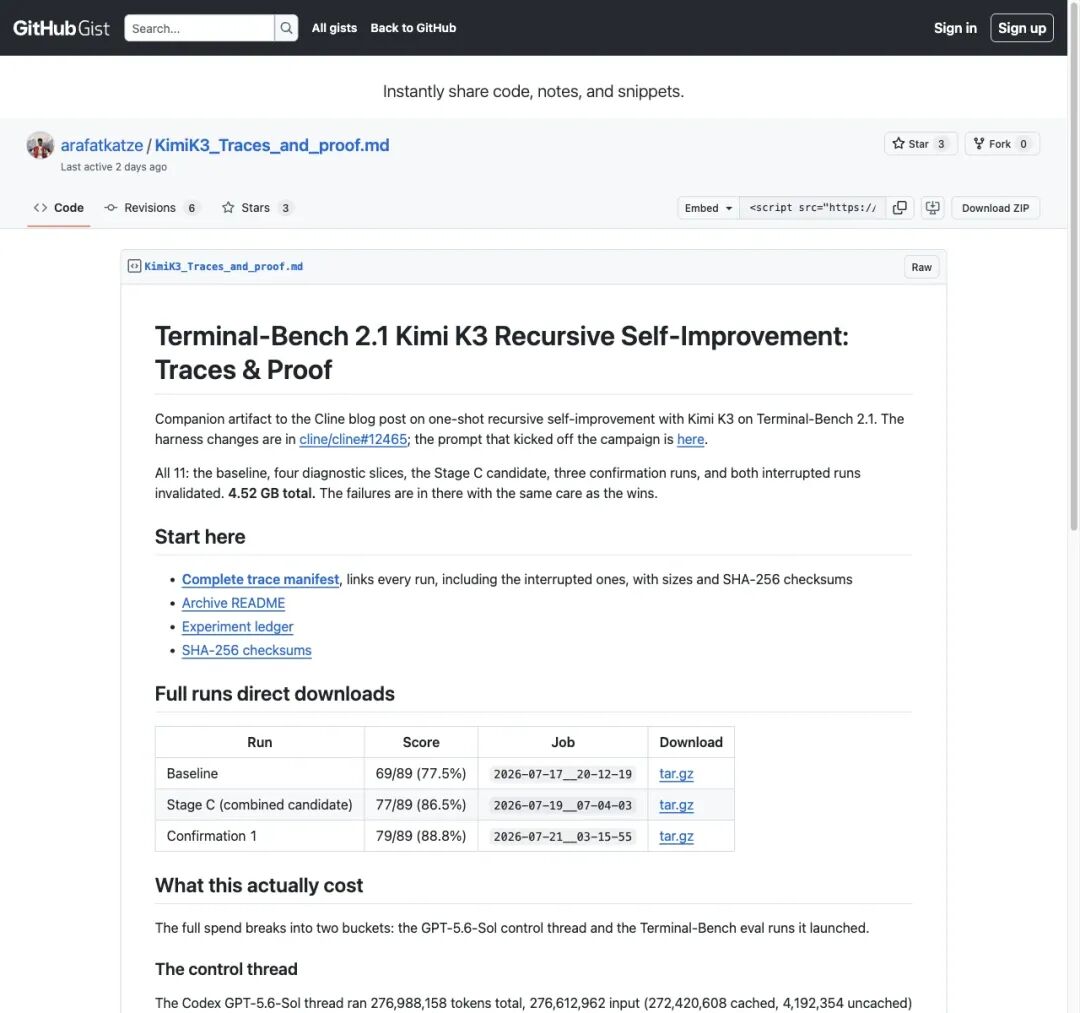Click the GitHub Gist logo
Screen dimensions: 1080x1013
click(61, 28)
